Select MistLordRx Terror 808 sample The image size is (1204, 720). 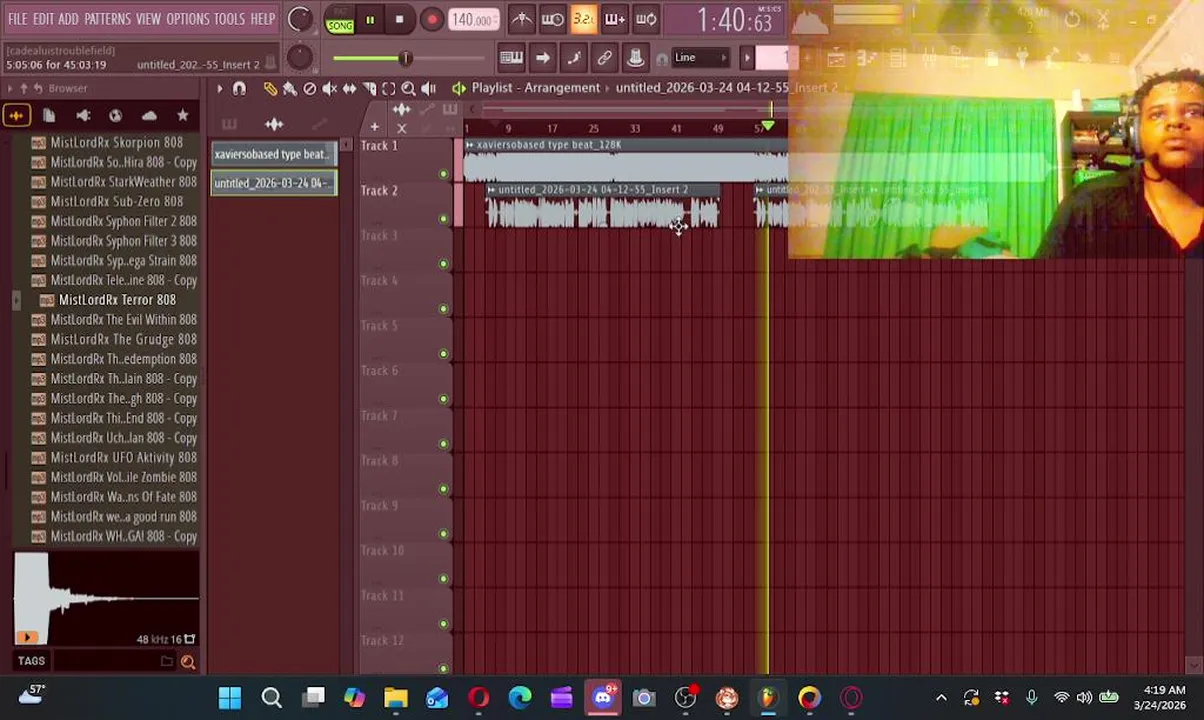click(x=117, y=300)
